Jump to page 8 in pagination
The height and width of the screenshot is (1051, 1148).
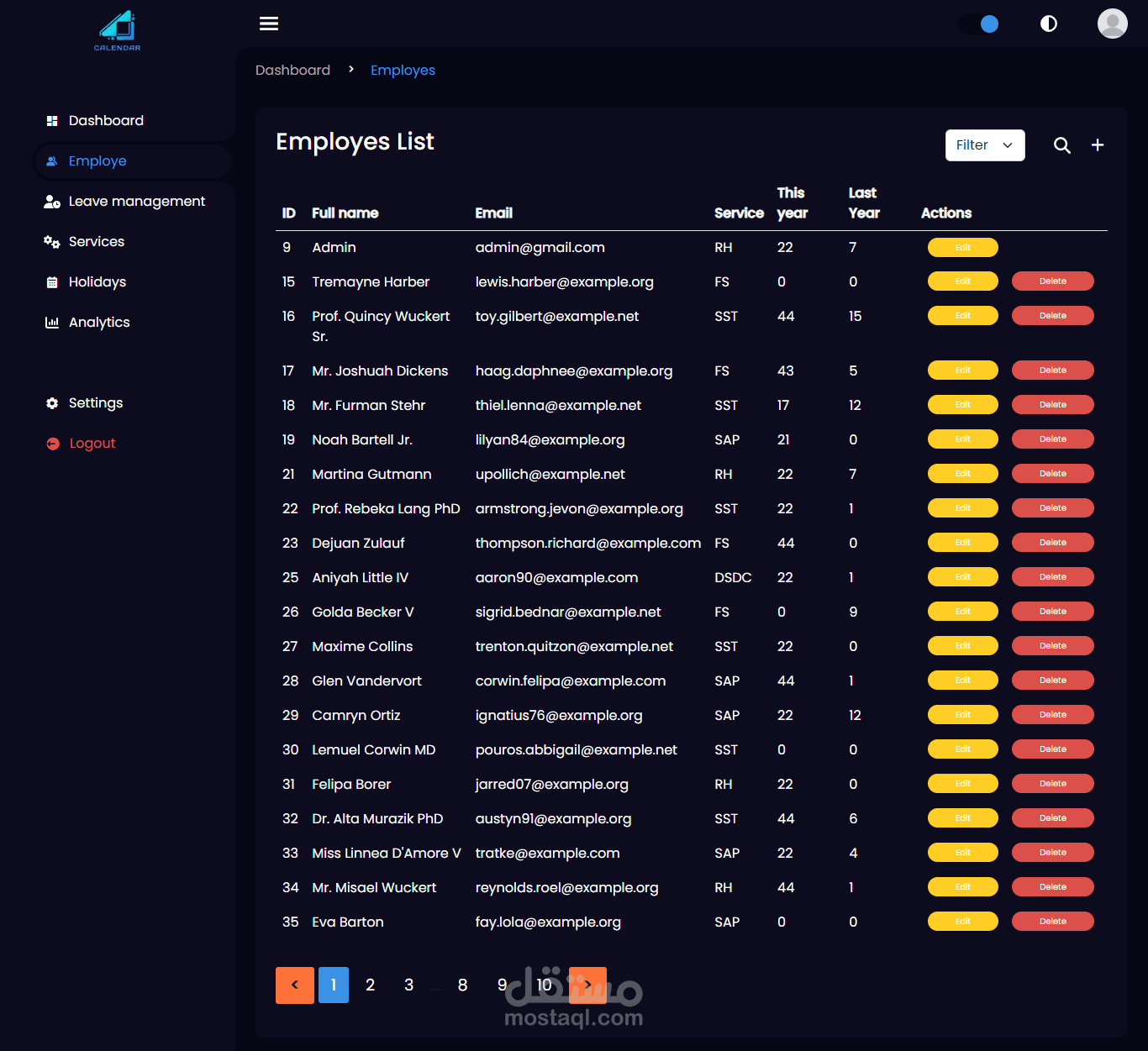(x=462, y=985)
